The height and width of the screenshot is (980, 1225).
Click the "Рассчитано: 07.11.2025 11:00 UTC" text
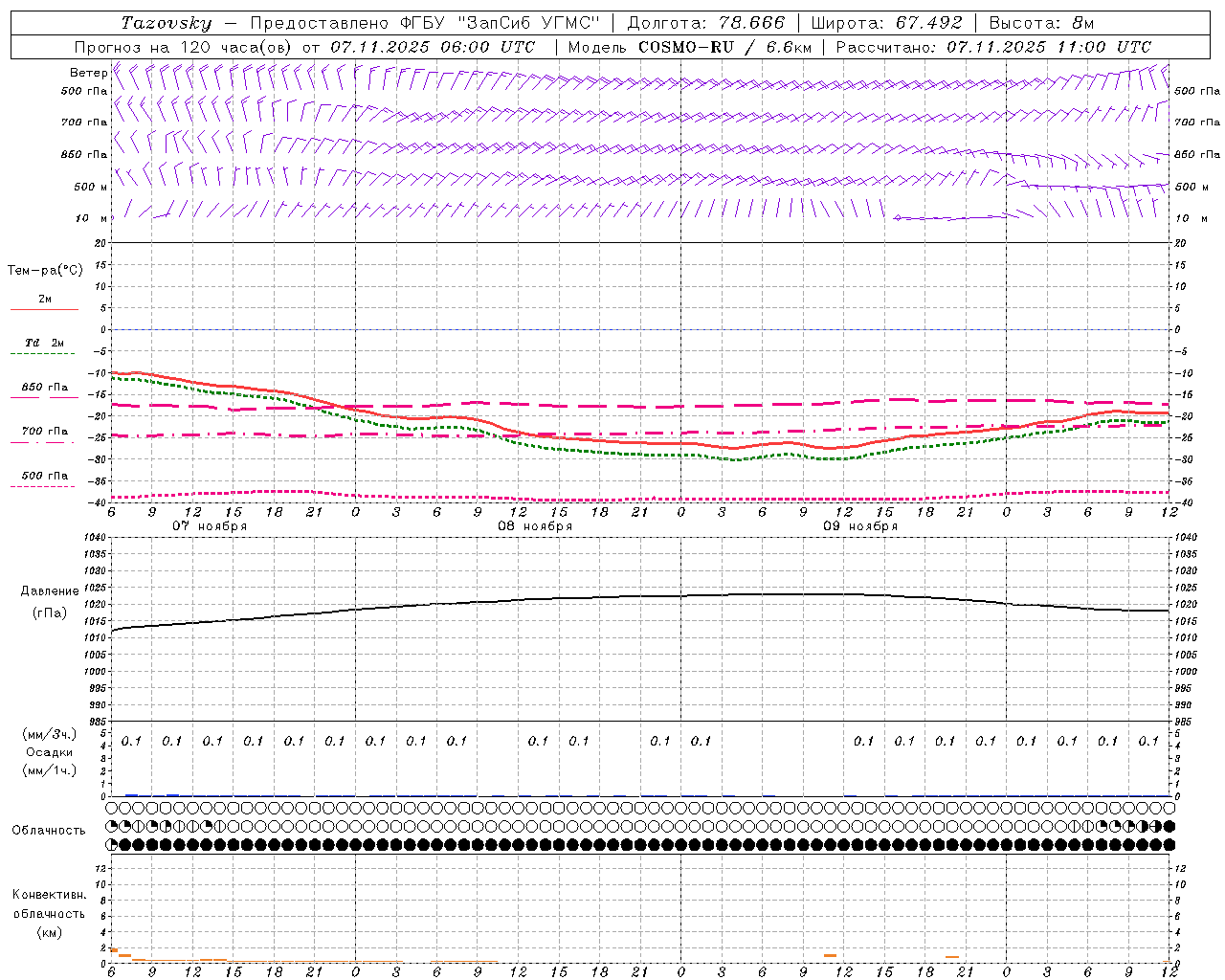click(x=993, y=47)
